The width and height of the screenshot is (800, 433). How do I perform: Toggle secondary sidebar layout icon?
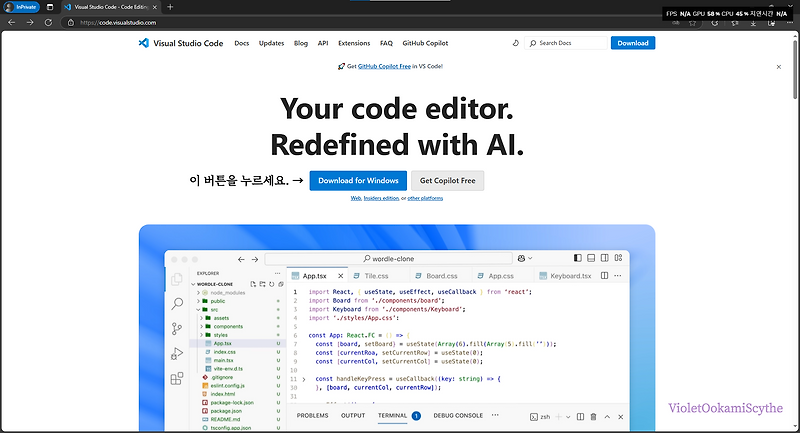605,258
